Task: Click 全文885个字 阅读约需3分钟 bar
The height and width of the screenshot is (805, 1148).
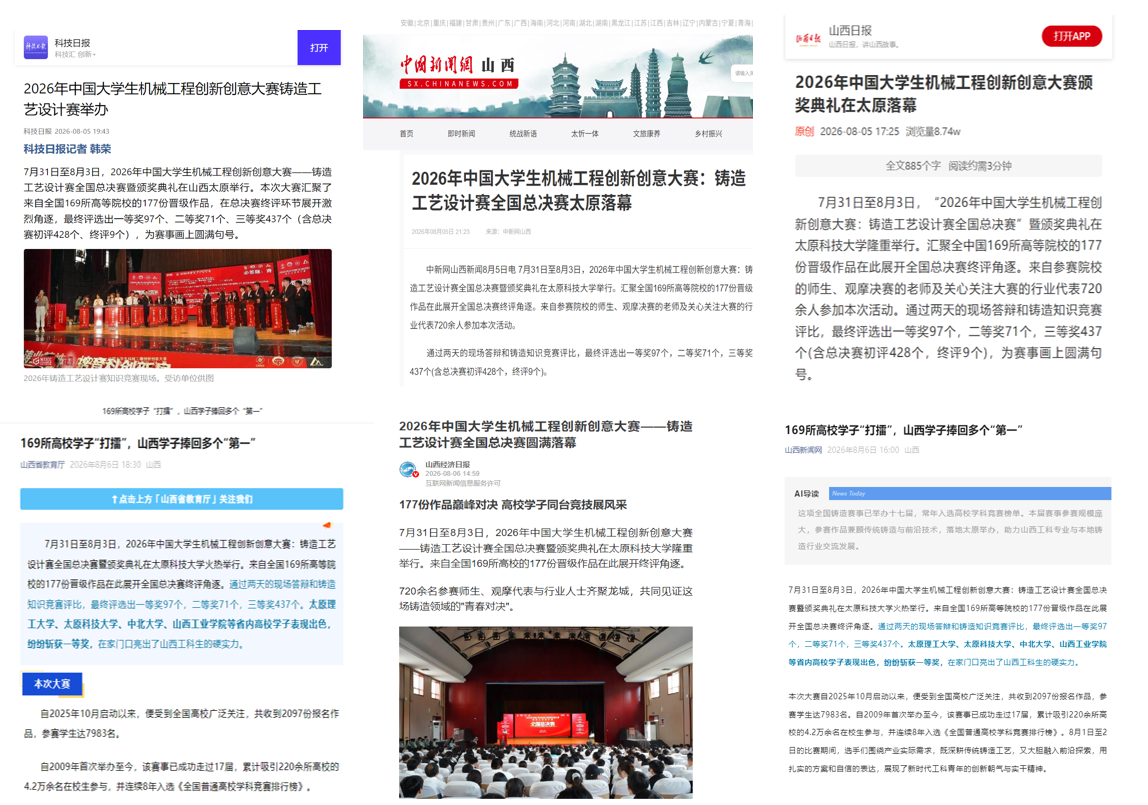Action: coord(948,166)
